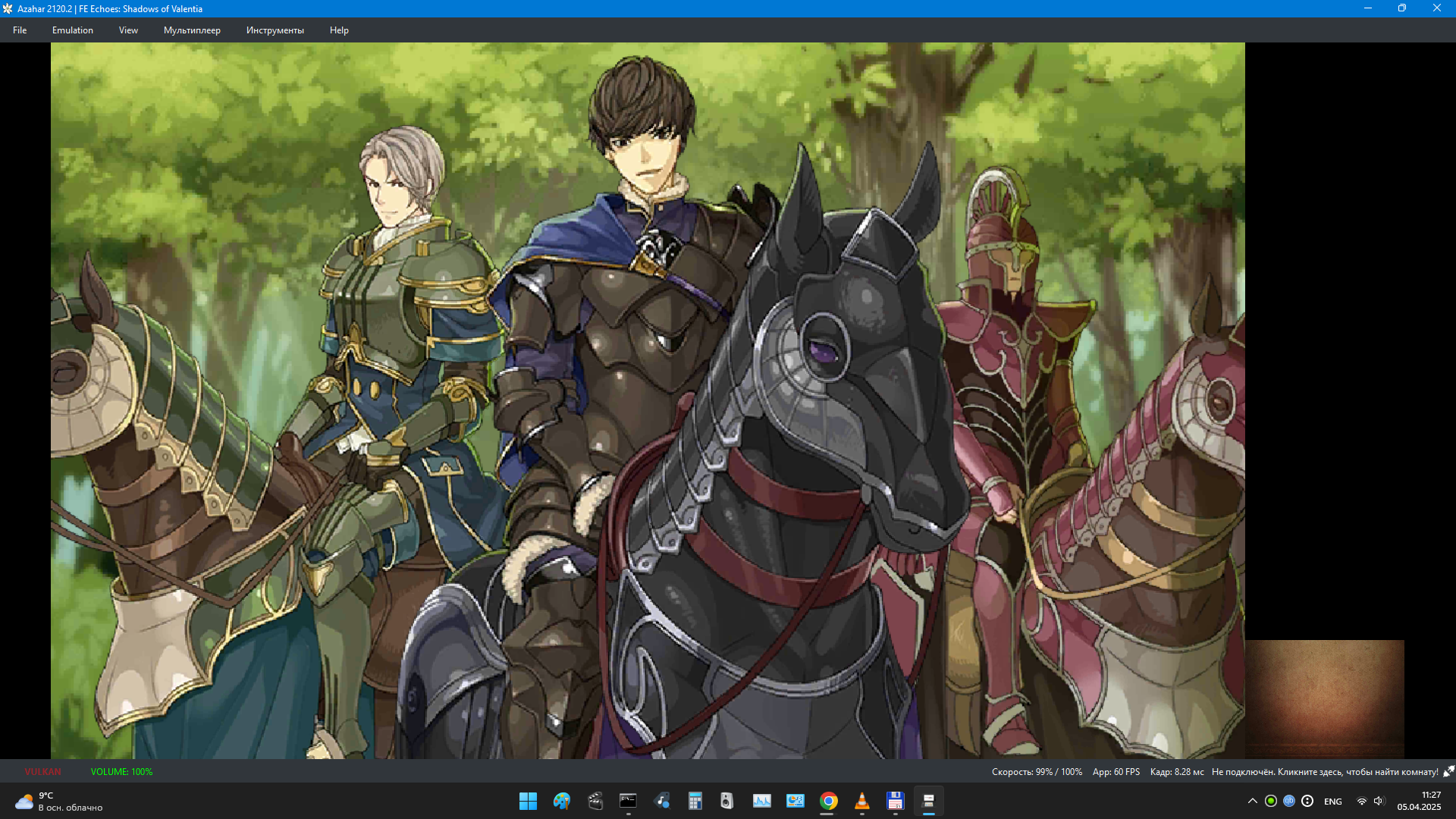Click the App: 60 FPS status text
The height and width of the screenshot is (819, 1456).
pyautogui.click(x=1116, y=771)
